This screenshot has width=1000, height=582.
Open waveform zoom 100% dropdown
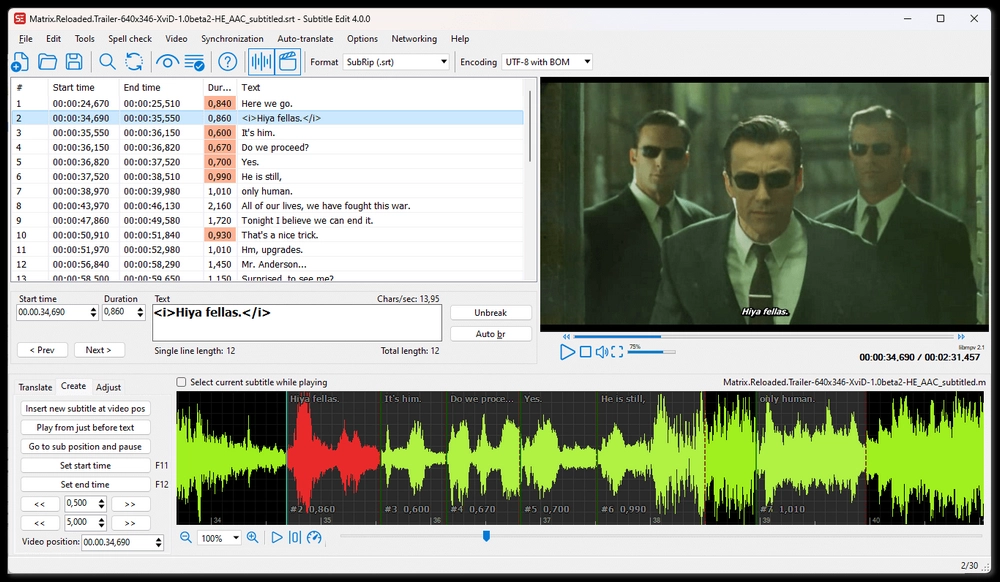(x=219, y=538)
